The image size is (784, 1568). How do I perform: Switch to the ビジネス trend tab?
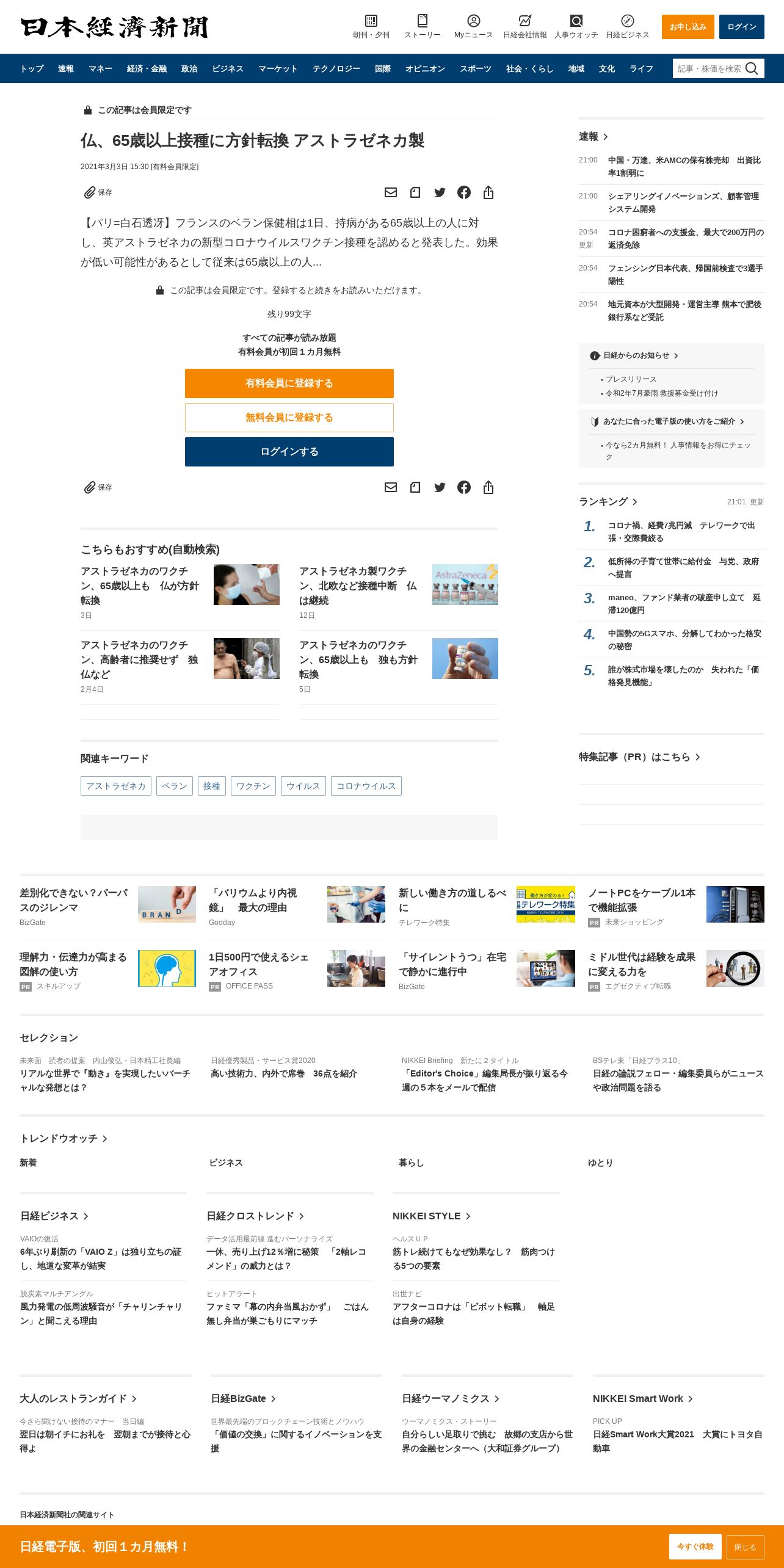(x=226, y=1163)
